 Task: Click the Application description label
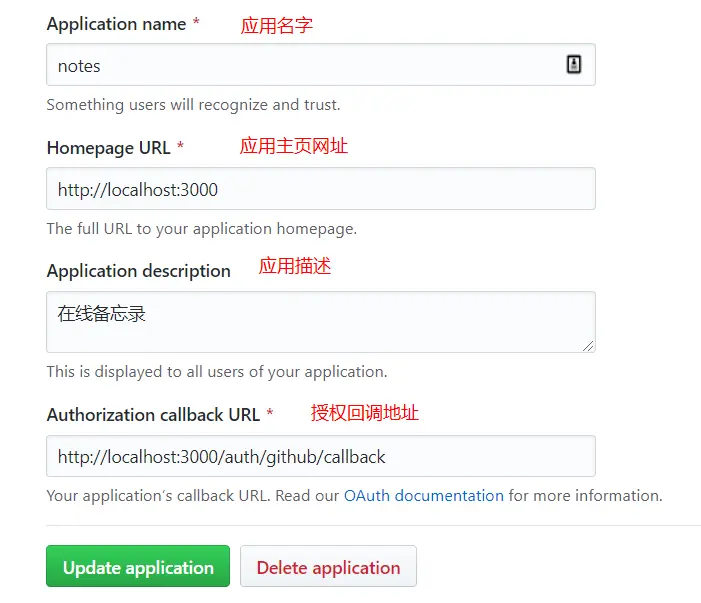click(139, 271)
